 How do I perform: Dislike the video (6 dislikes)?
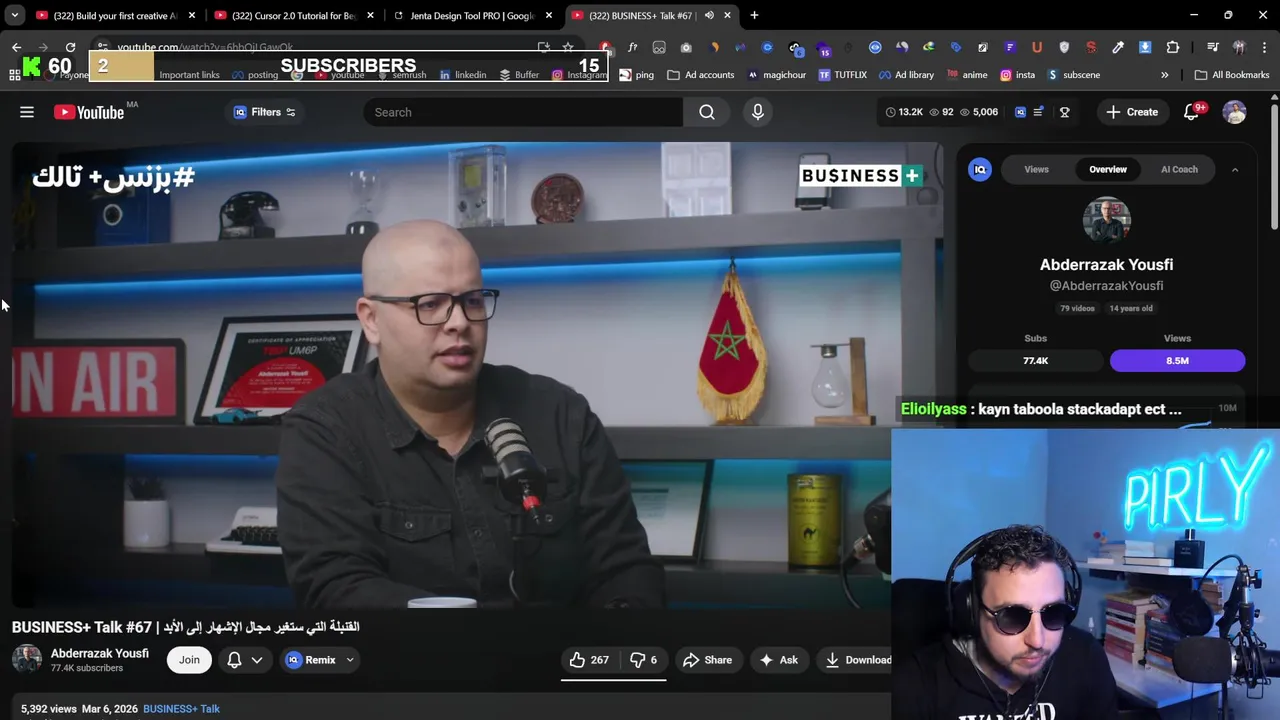(643, 660)
